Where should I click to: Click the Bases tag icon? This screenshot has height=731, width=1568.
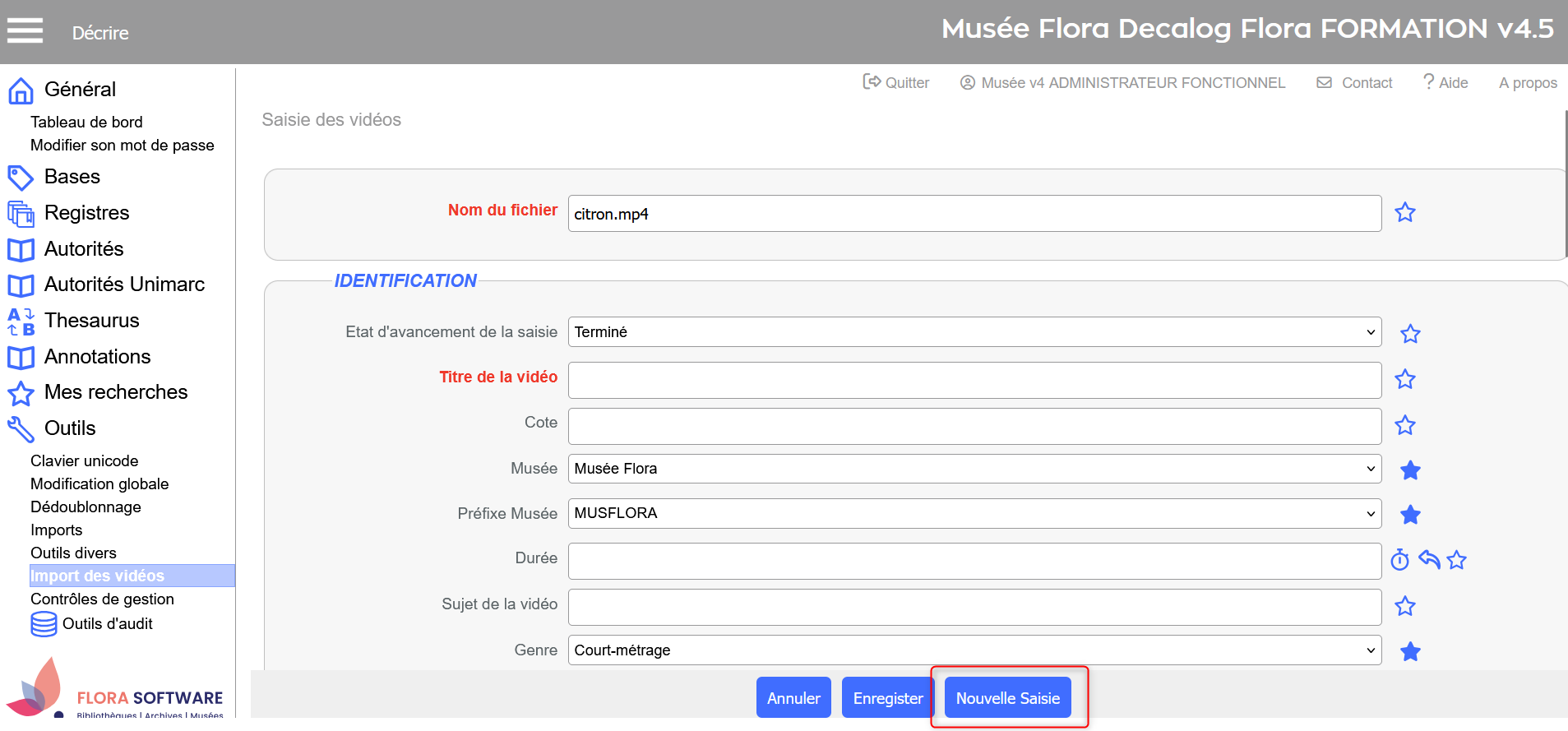[x=21, y=178]
